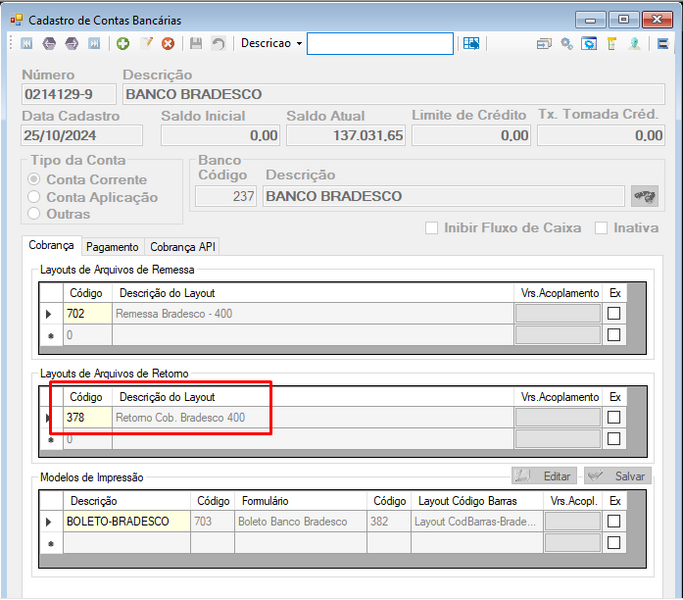Select new-row asterisk in Modelos de Impressão grid

(x=51, y=543)
